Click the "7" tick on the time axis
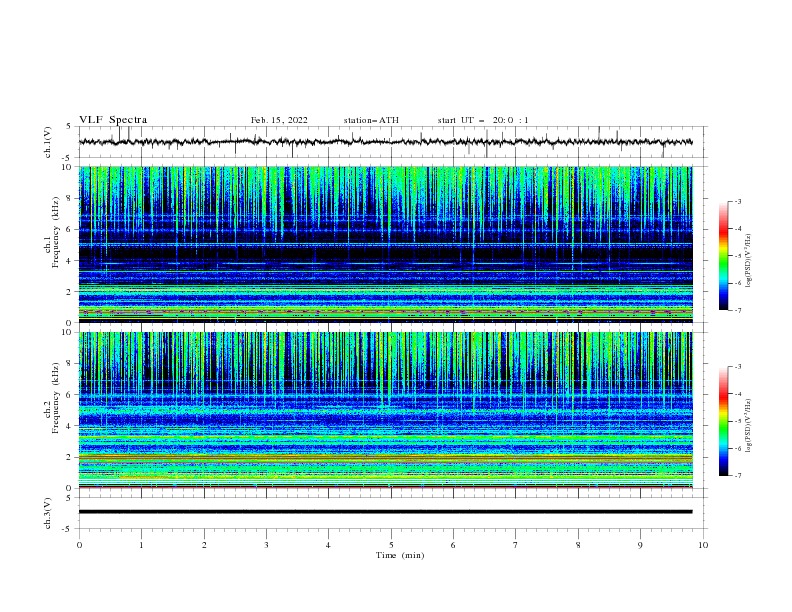Viewport: 792px width, 612px height. [515, 545]
